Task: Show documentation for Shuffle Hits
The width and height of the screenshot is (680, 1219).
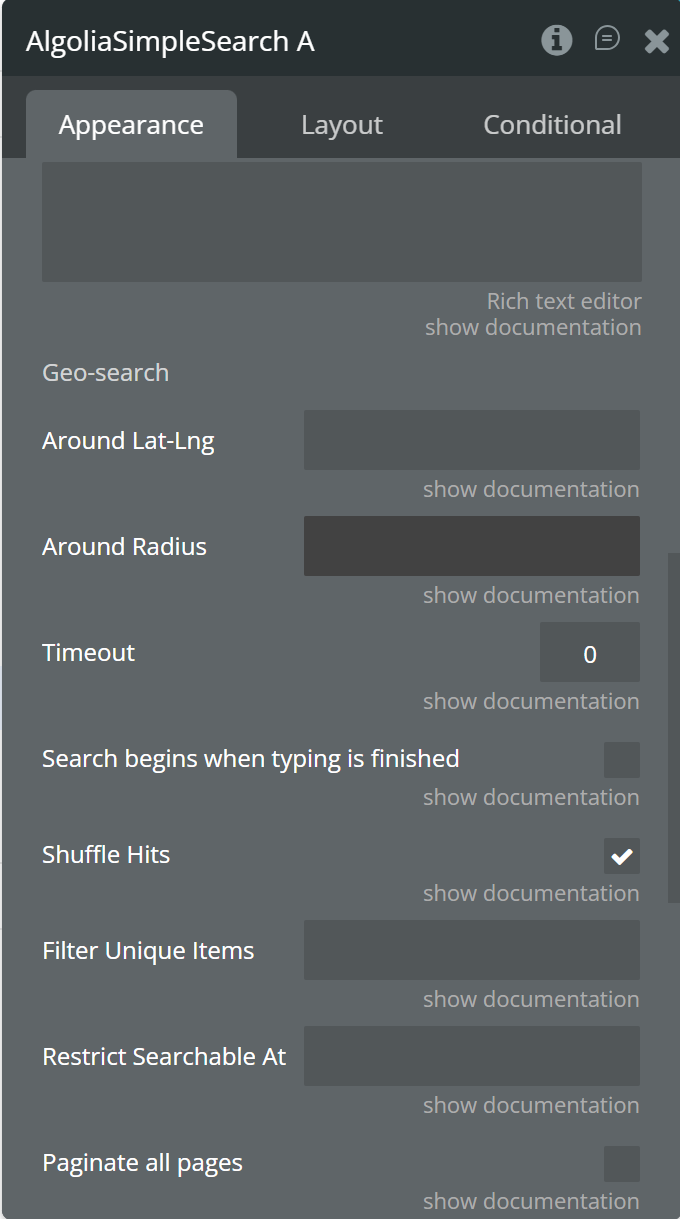Action: 530,893
